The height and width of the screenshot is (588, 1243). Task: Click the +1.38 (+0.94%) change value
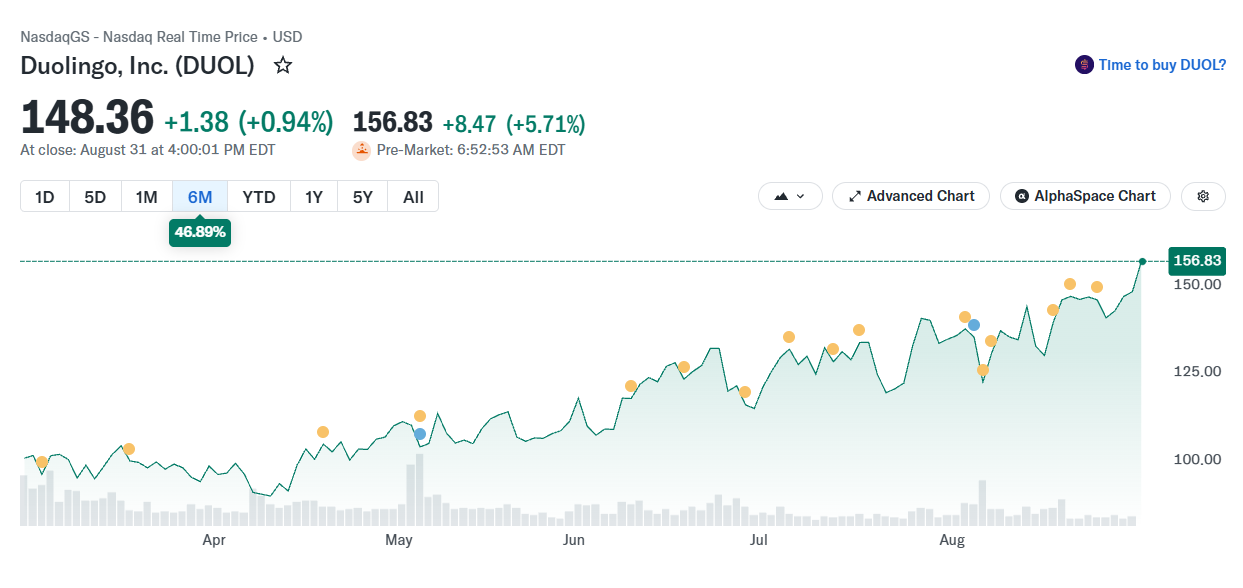pyautogui.click(x=249, y=122)
